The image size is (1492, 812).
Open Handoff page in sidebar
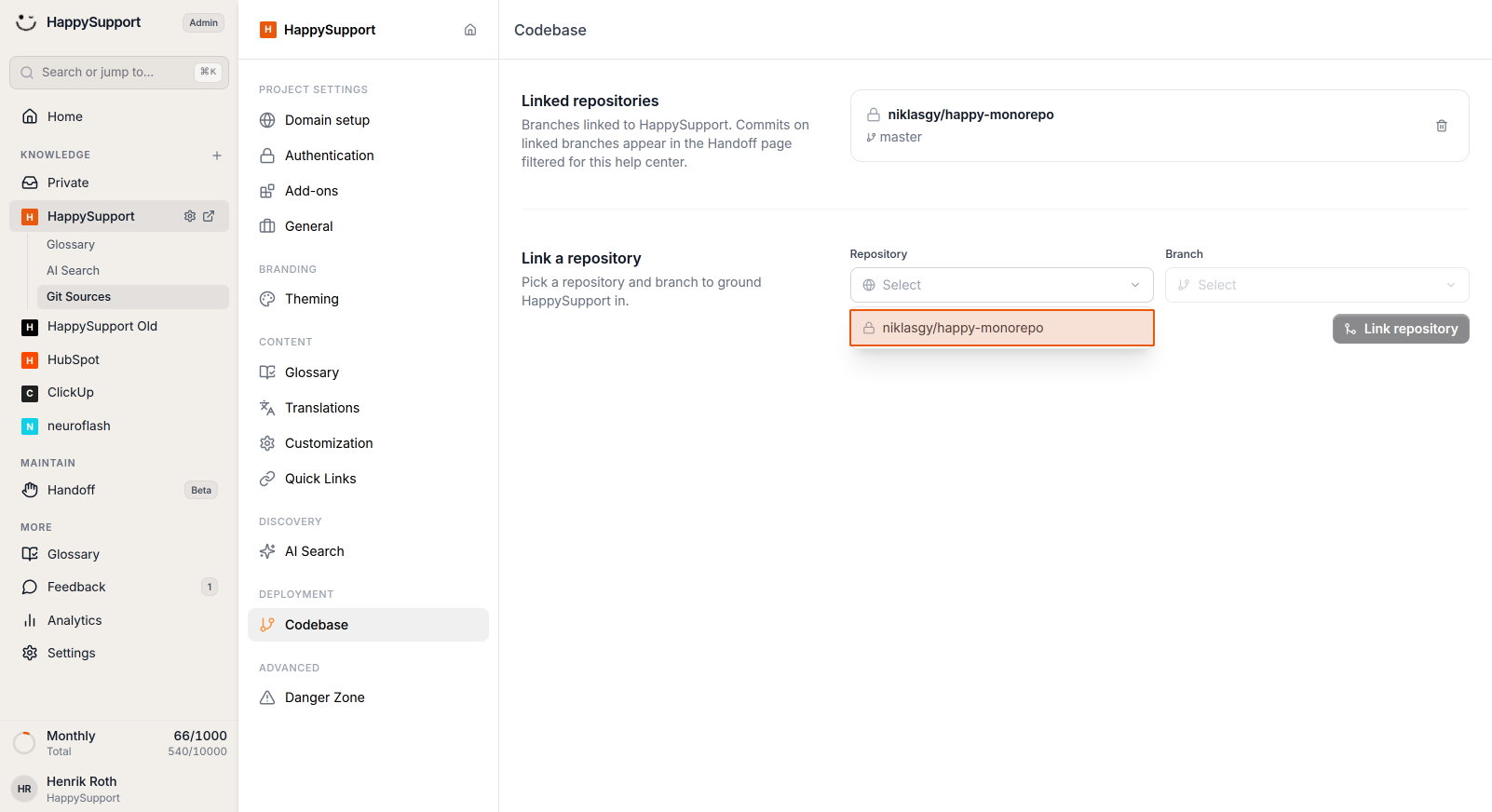(119, 490)
